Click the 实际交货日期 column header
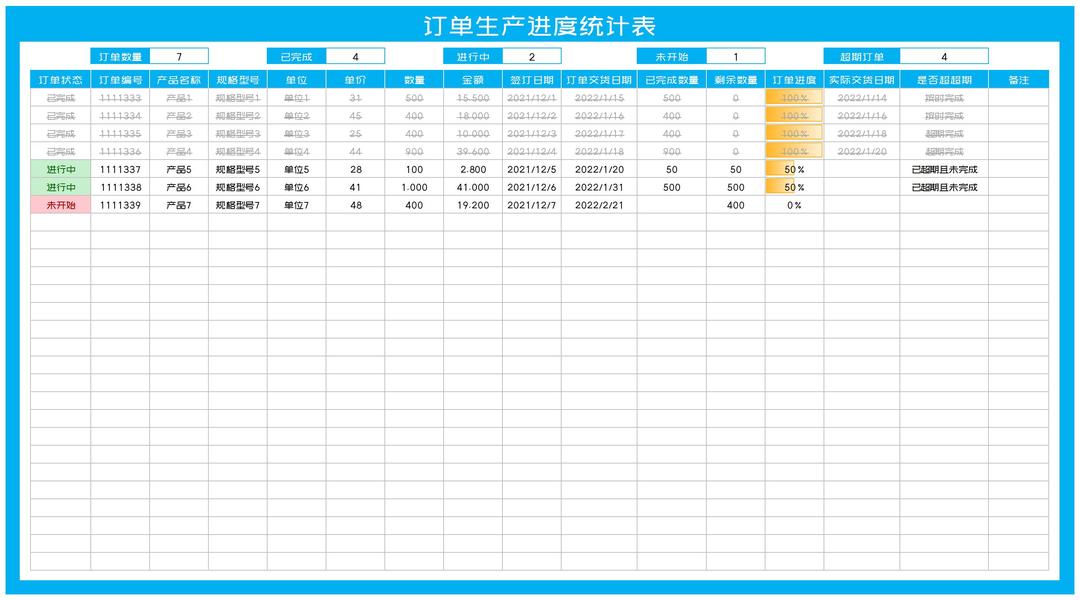This screenshot has height=600, width=1080. [x=862, y=80]
